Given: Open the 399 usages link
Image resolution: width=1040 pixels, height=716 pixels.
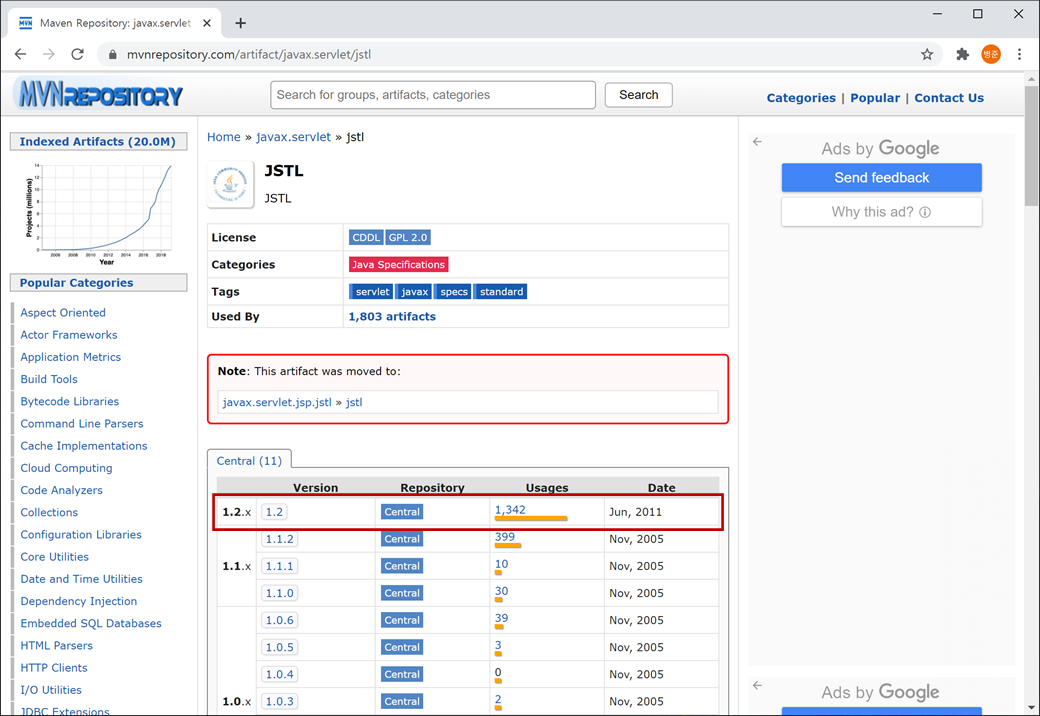Looking at the screenshot, I should pos(505,537).
